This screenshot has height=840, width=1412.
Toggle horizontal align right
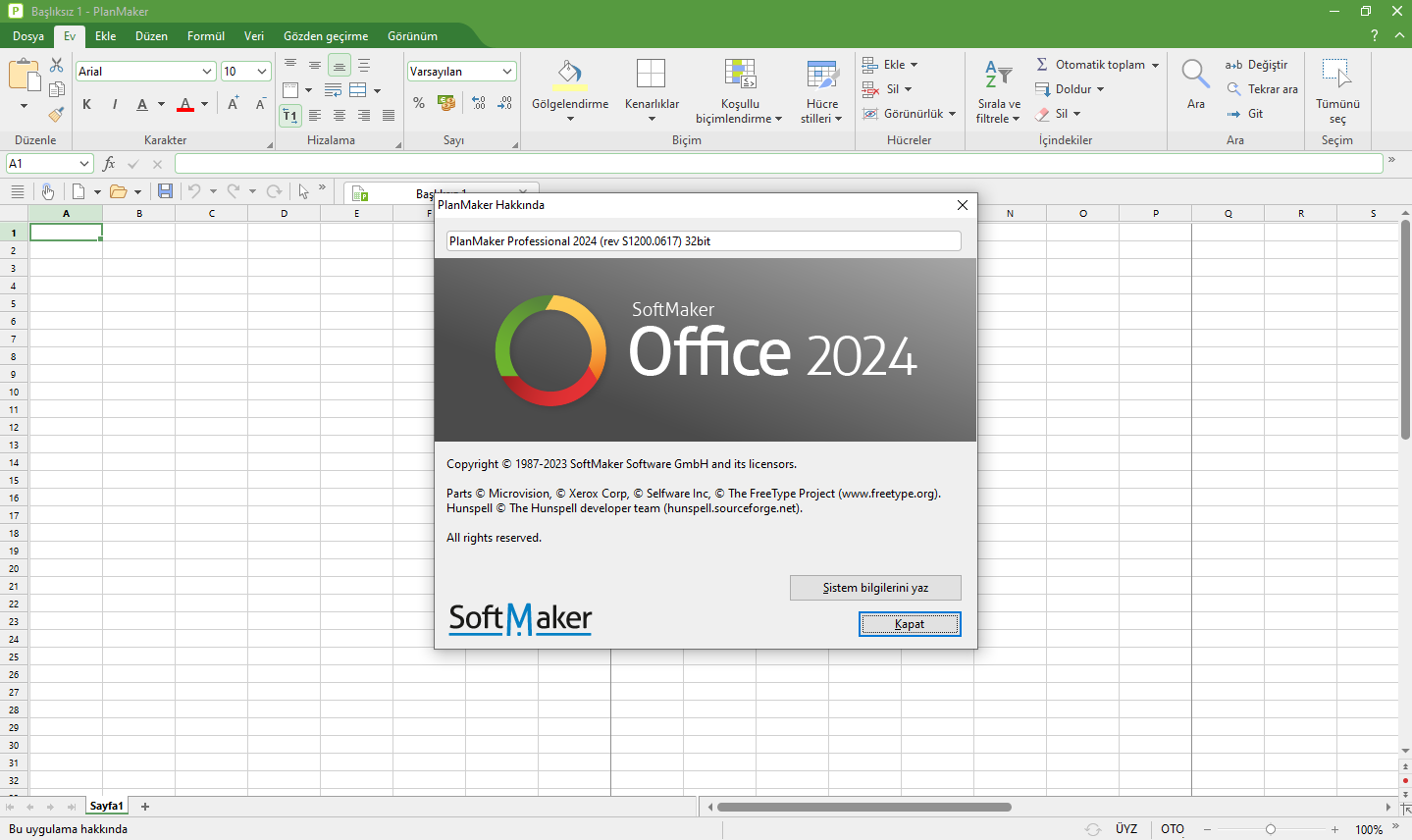click(x=364, y=115)
